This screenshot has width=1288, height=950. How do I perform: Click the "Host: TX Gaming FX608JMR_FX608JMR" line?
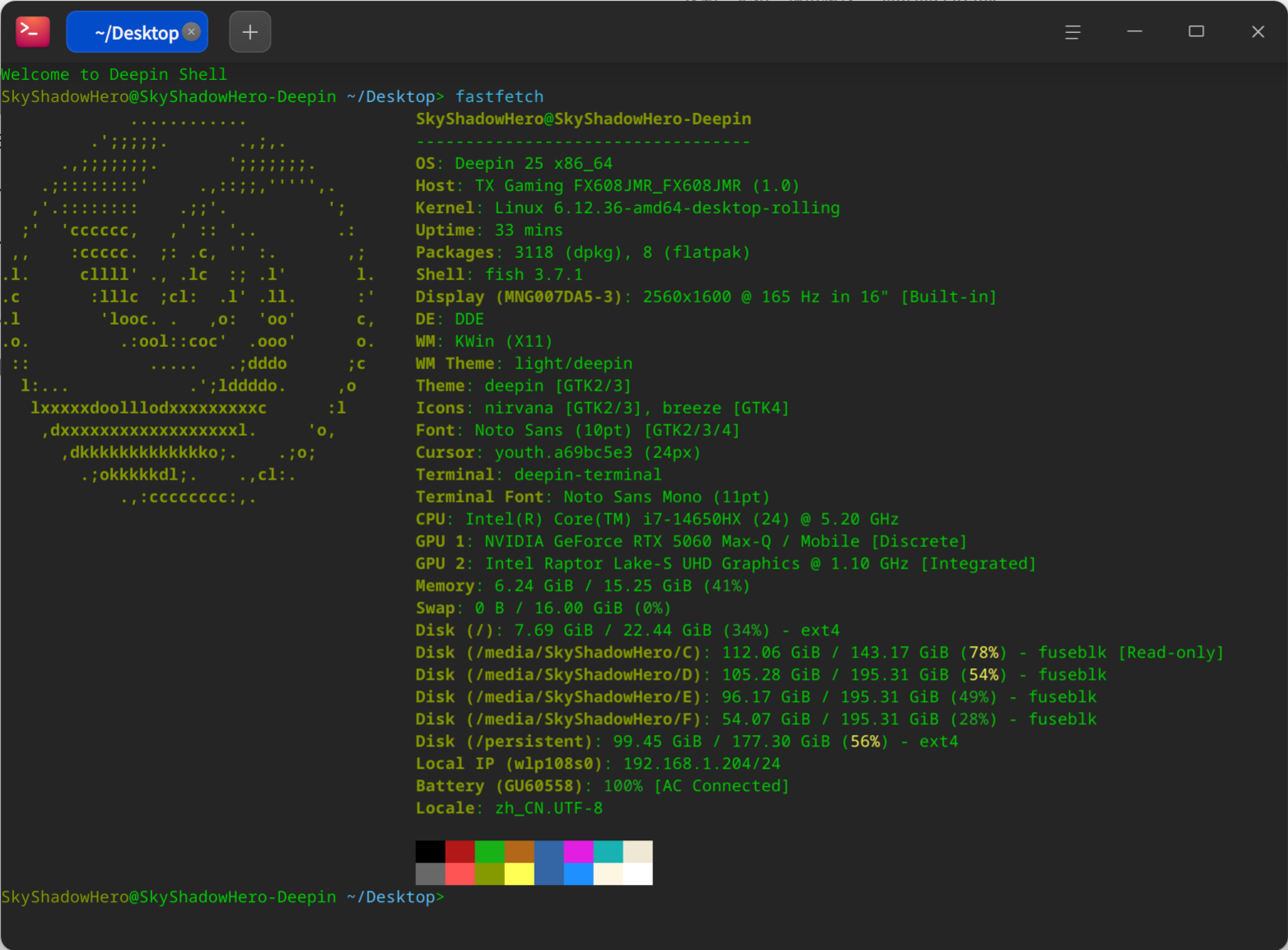[x=607, y=185]
